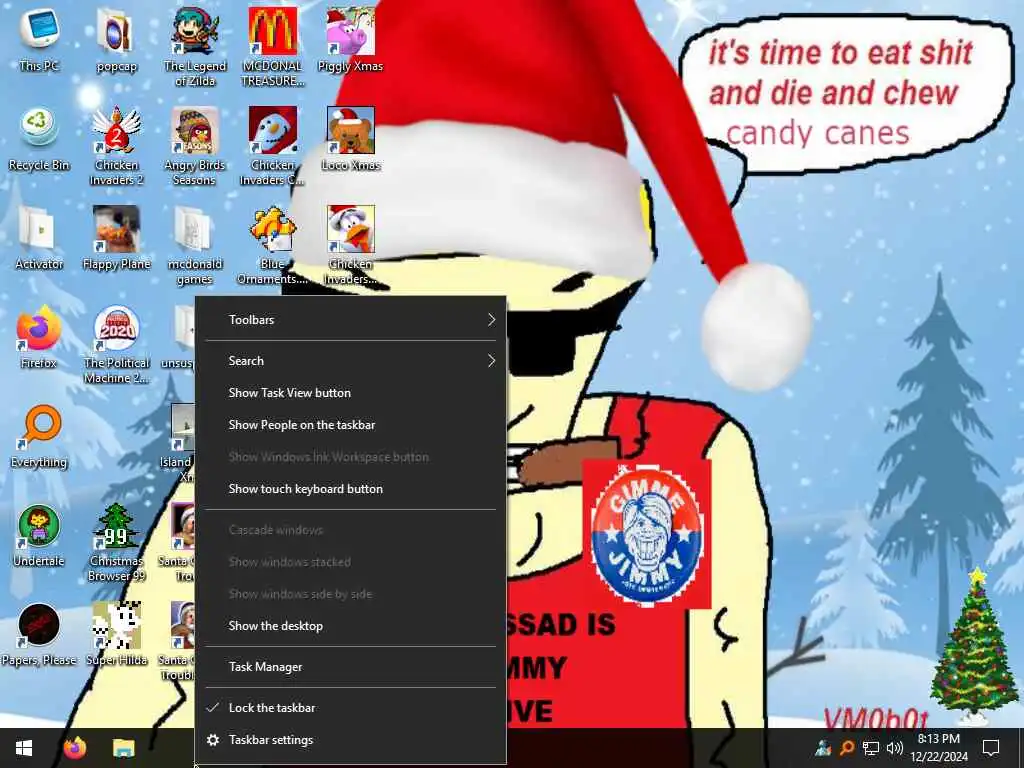Launch the Undertale shortcut

[39, 535]
